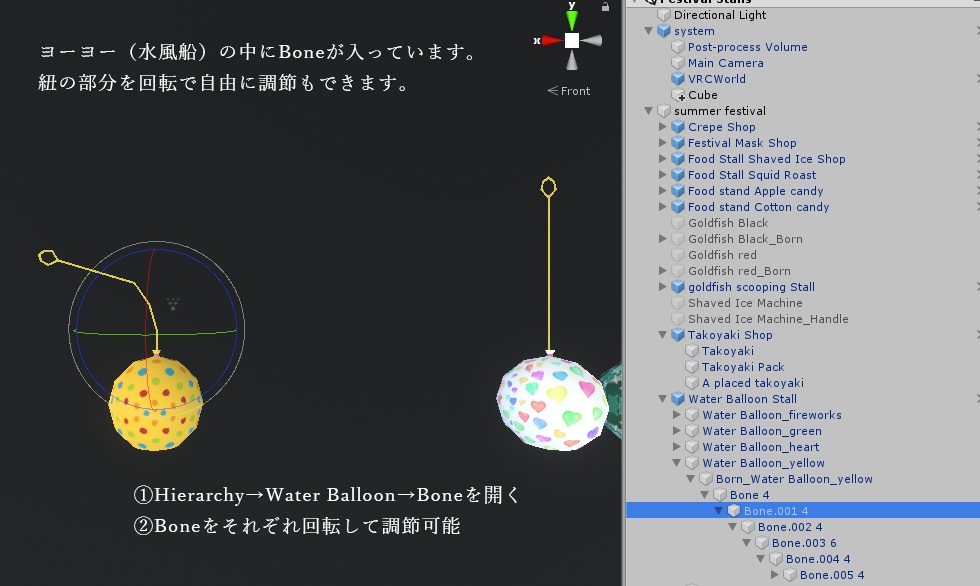Viewport: 980px width, 586px height.
Task: Click the Takoyaki Pack cube icon
Action: pos(692,367)
